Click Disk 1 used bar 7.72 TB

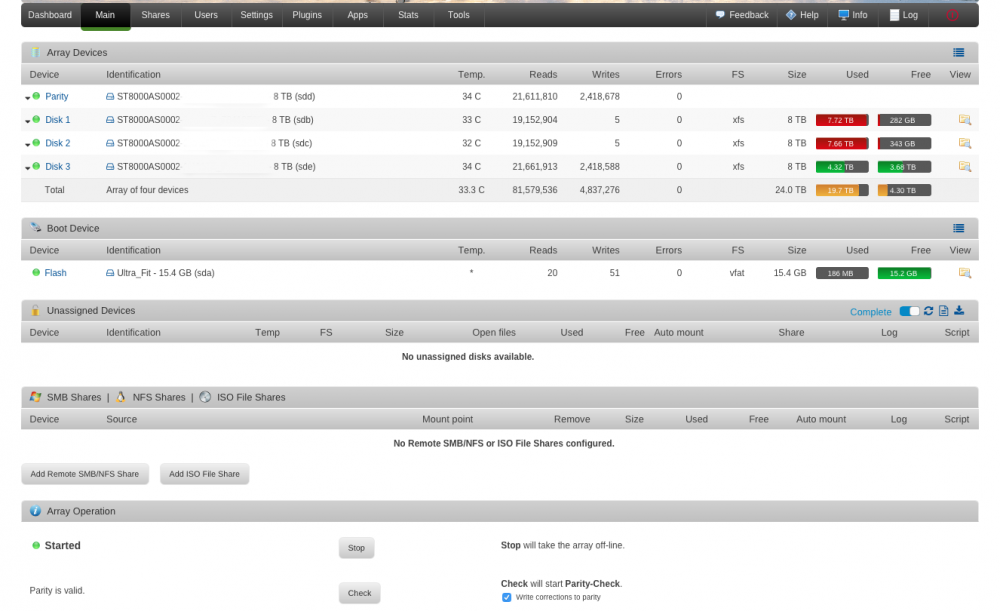(842, 120)
